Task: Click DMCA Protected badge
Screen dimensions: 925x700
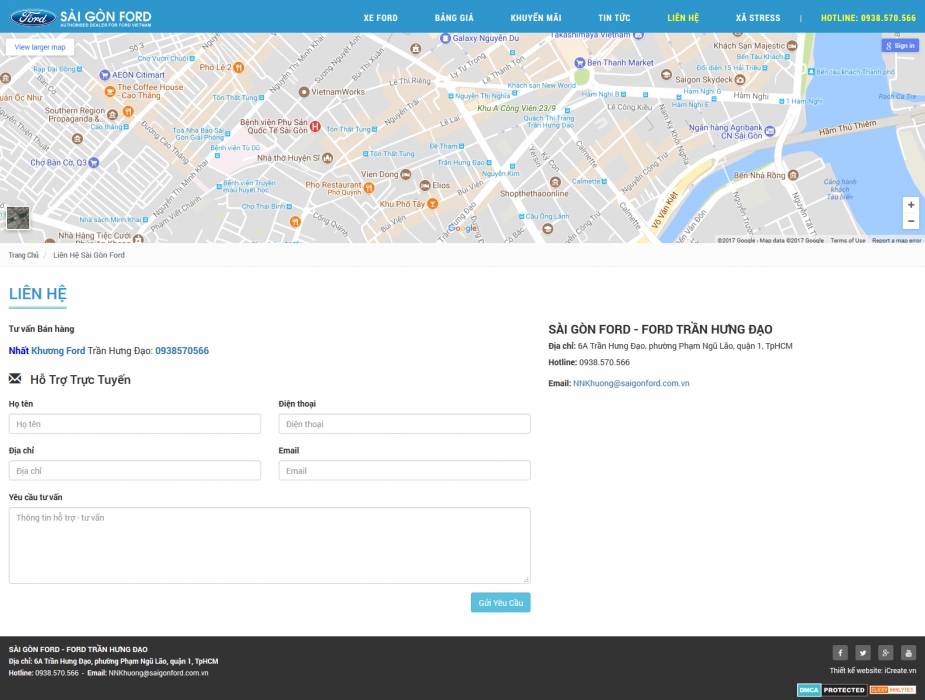Action: pyautogui.click(x=832, y=690)
